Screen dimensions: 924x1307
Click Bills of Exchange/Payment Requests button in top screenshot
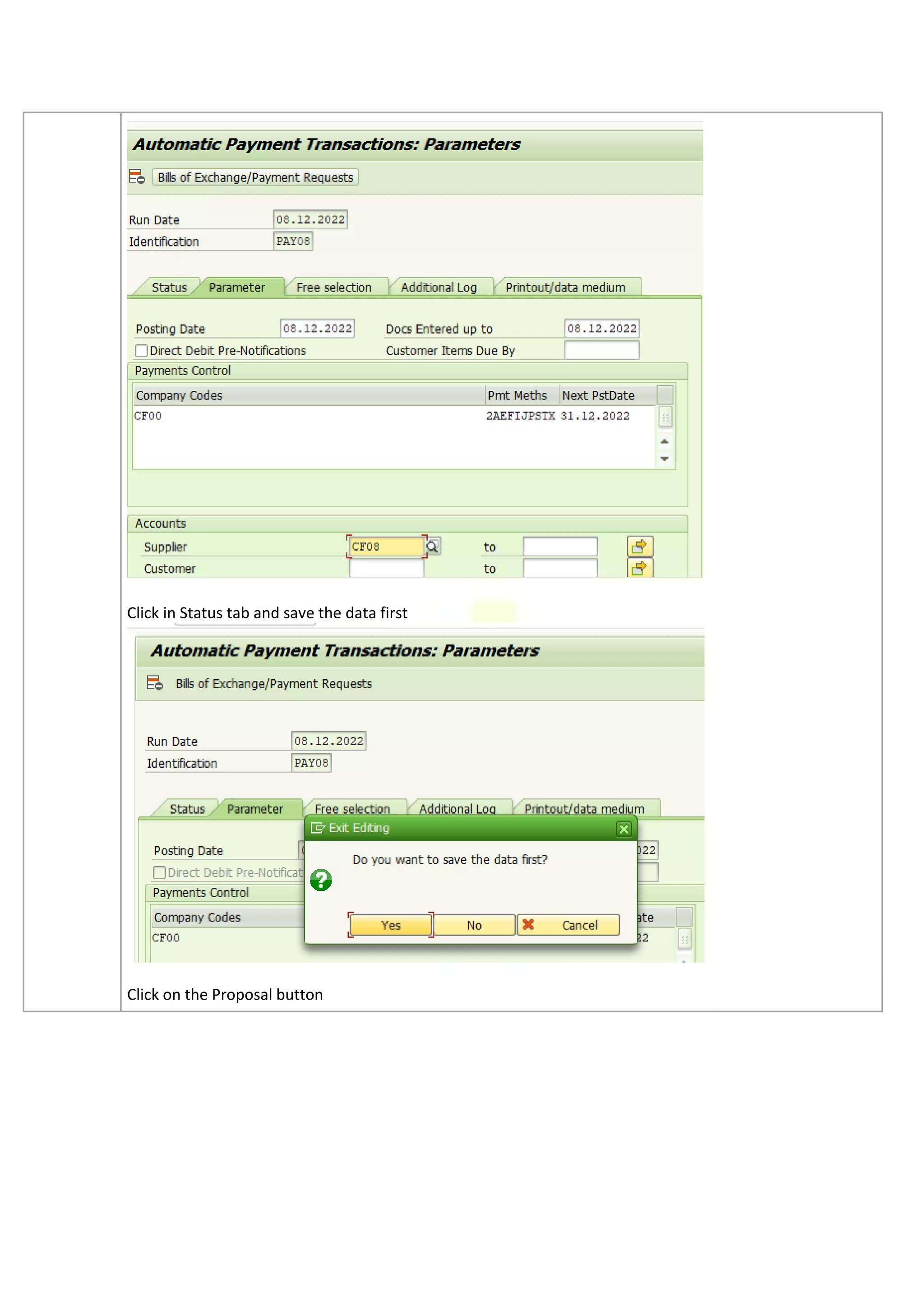(255, 177)
